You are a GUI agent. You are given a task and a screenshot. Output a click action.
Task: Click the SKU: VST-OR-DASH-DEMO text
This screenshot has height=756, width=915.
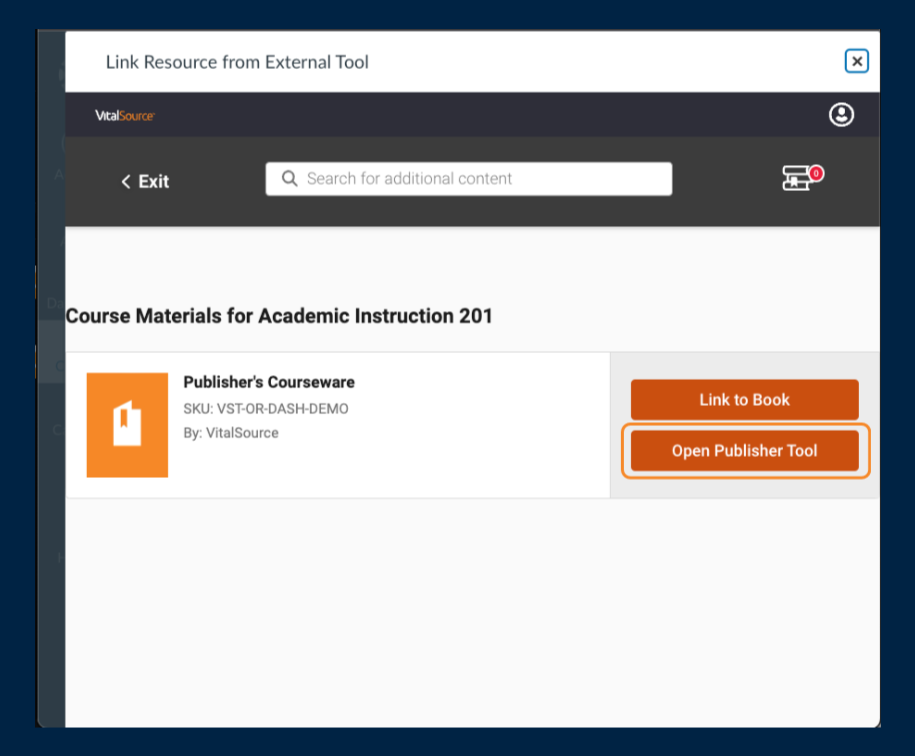[x=266, y=409]
